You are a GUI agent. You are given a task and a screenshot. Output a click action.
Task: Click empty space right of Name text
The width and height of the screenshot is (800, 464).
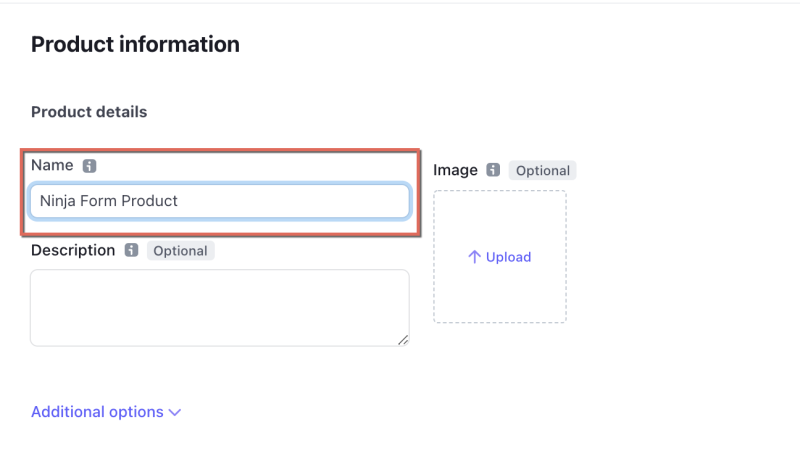[300, 201]
